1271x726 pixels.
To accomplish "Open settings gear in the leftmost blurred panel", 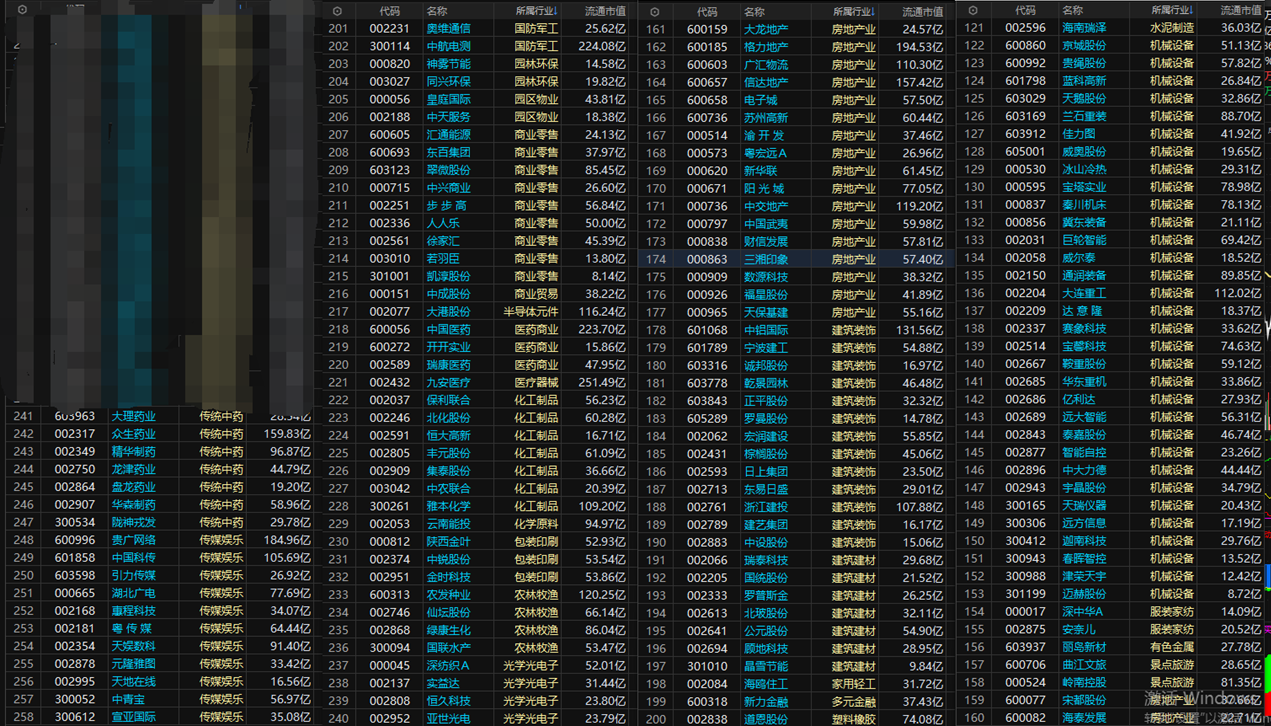I will [22, 9].
